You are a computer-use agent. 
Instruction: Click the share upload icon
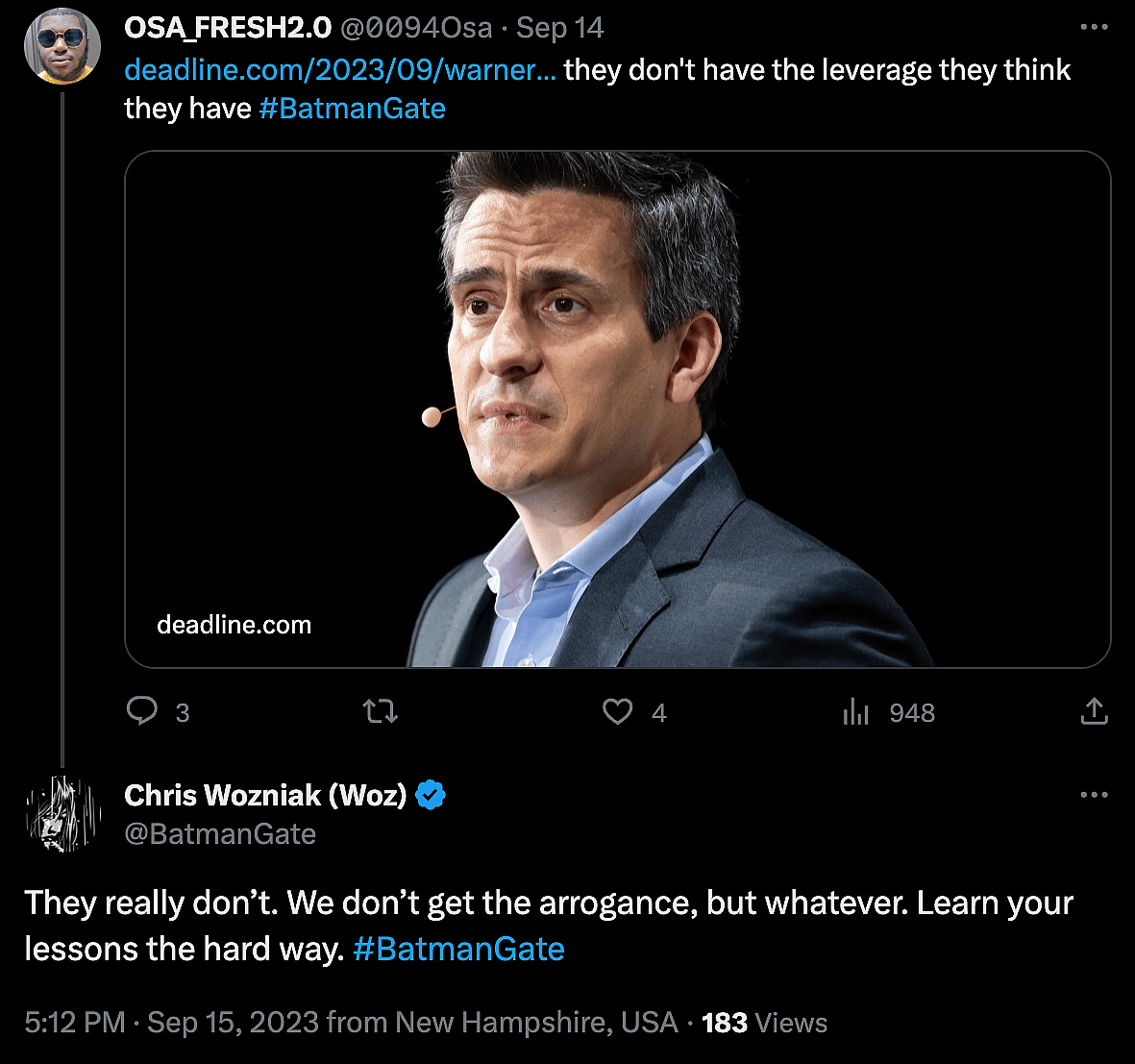[1094, 711]
